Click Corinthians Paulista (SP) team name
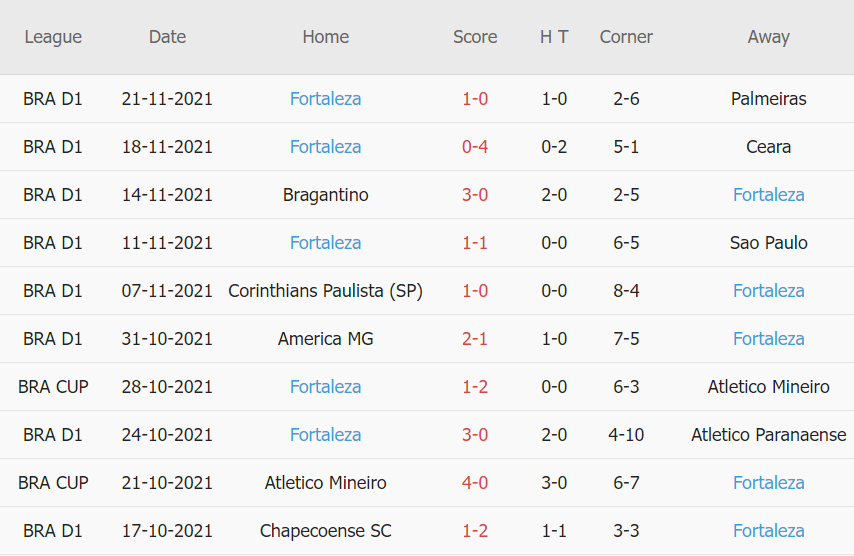Screen dimensions: 854x556 click(325, 291)
